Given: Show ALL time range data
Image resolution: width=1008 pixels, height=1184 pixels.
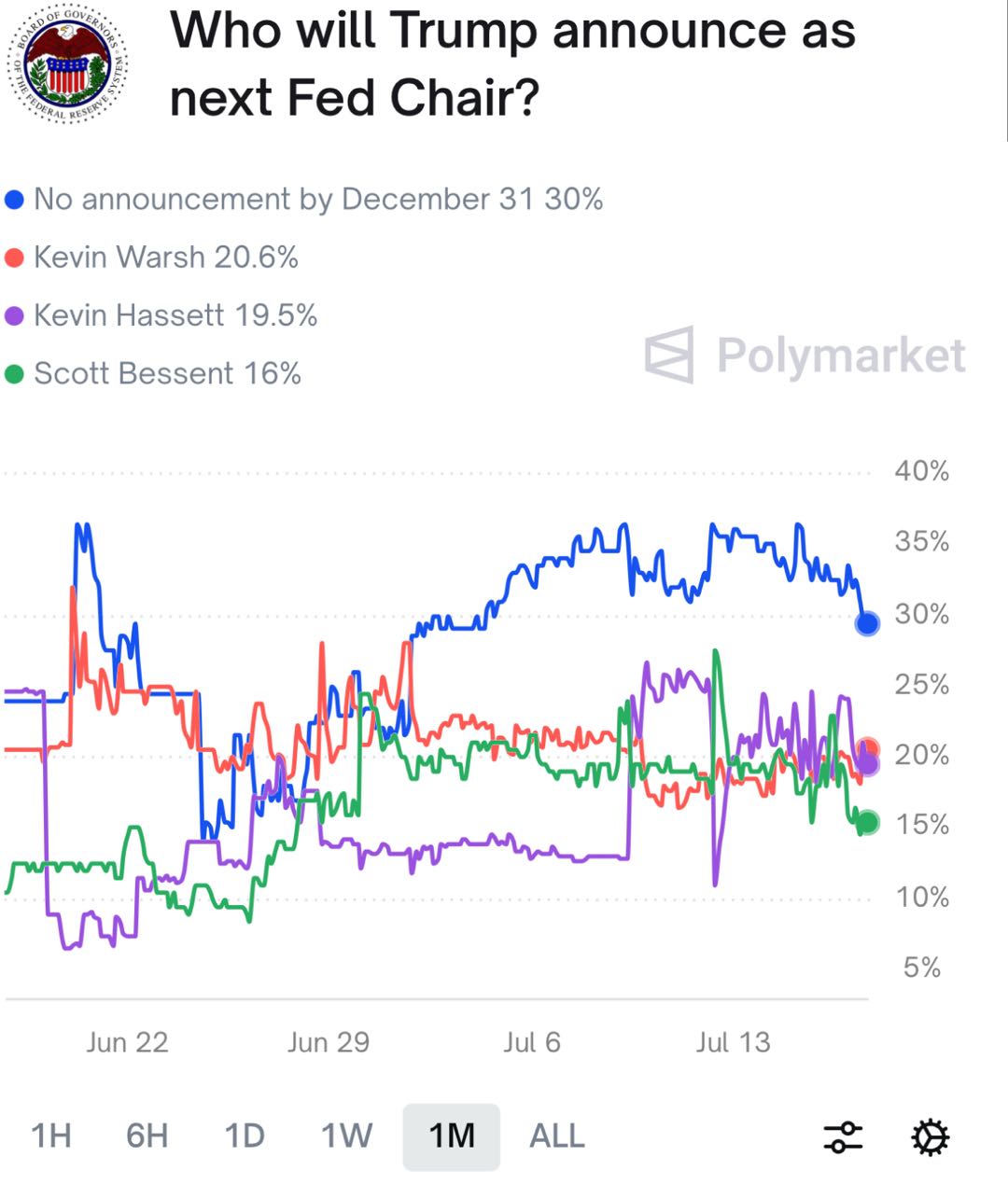Looking at the screenshot, I should click(x=557, y=1136).
